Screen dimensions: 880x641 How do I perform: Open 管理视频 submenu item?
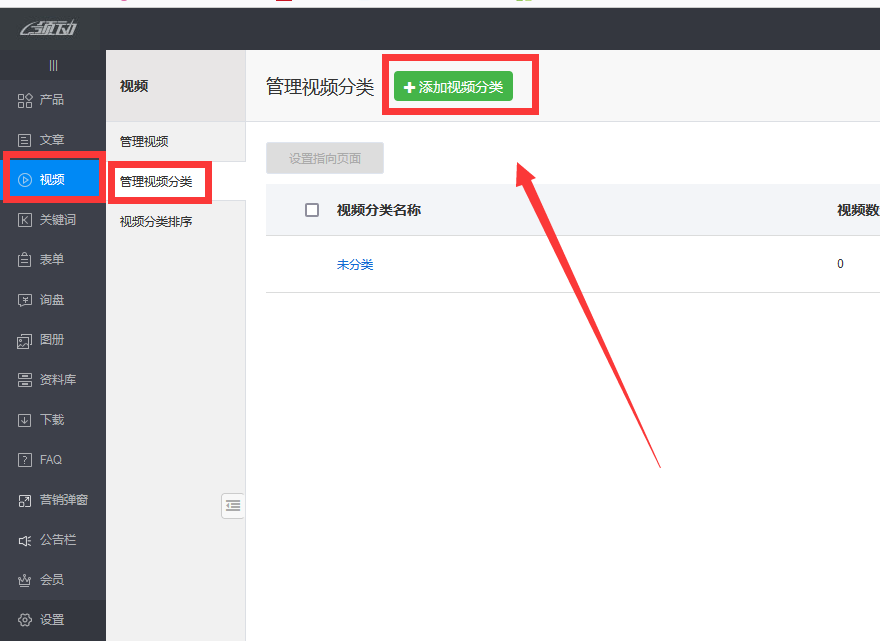[144, 142]
